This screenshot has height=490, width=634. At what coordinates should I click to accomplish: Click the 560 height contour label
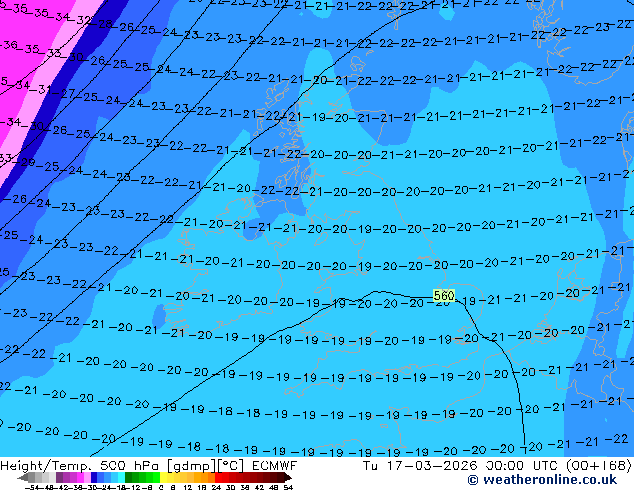click(444, 296)
